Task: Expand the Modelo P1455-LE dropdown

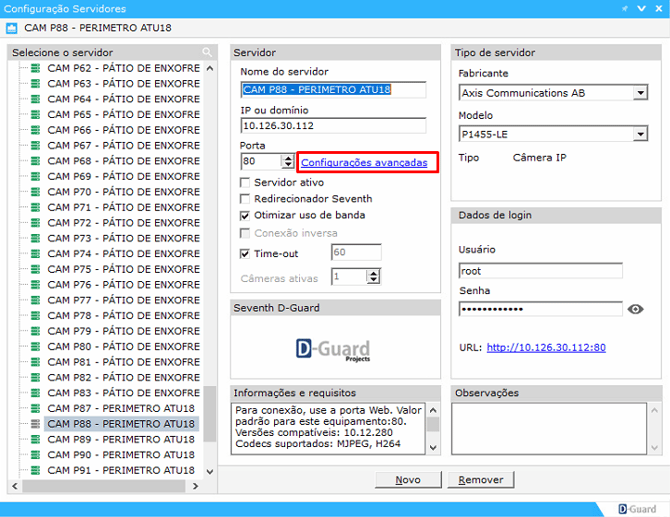Action: [640, 134]
